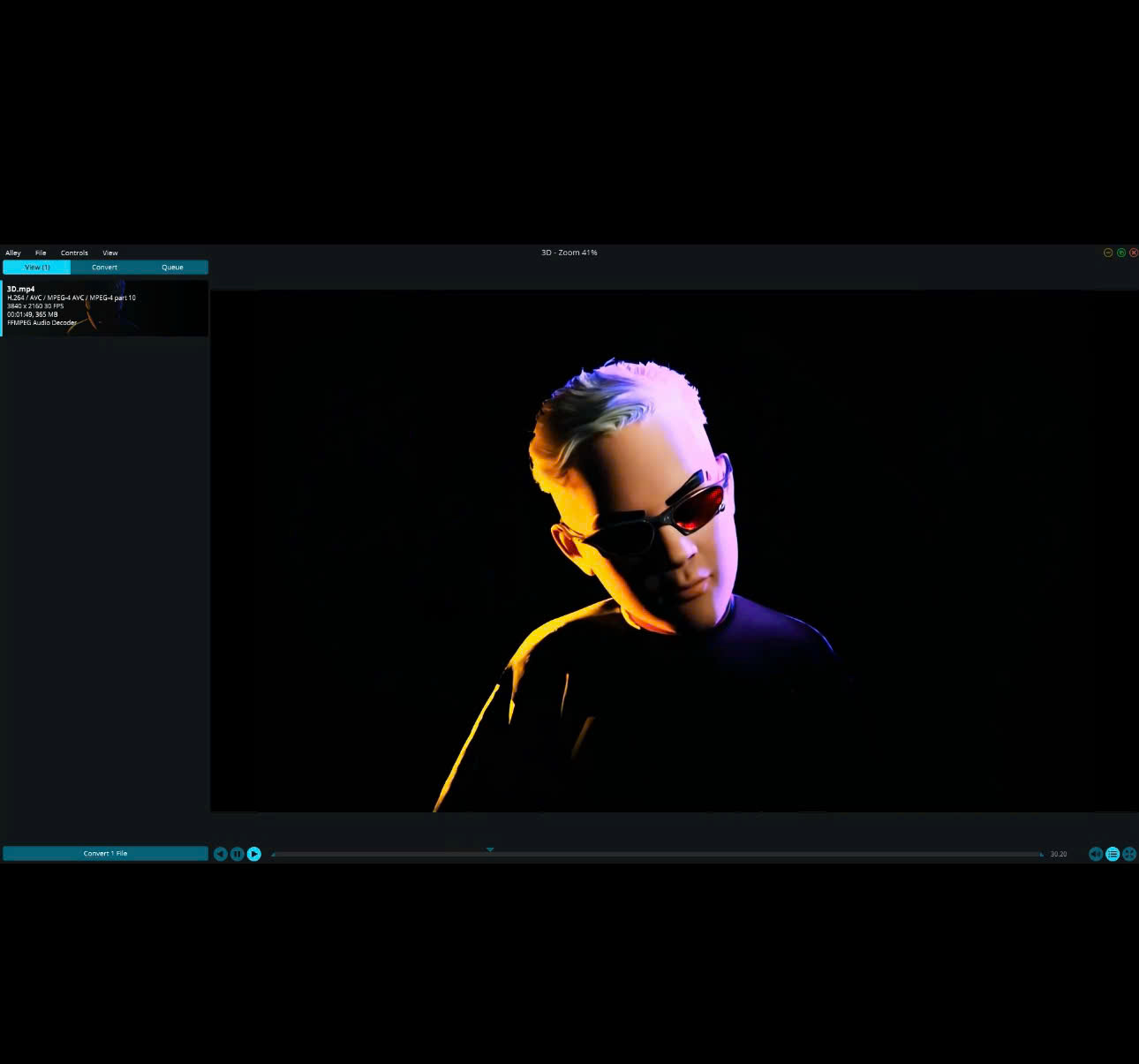Maximize the window with green button
The image size is (1139, 1064).
[1121, 253]
